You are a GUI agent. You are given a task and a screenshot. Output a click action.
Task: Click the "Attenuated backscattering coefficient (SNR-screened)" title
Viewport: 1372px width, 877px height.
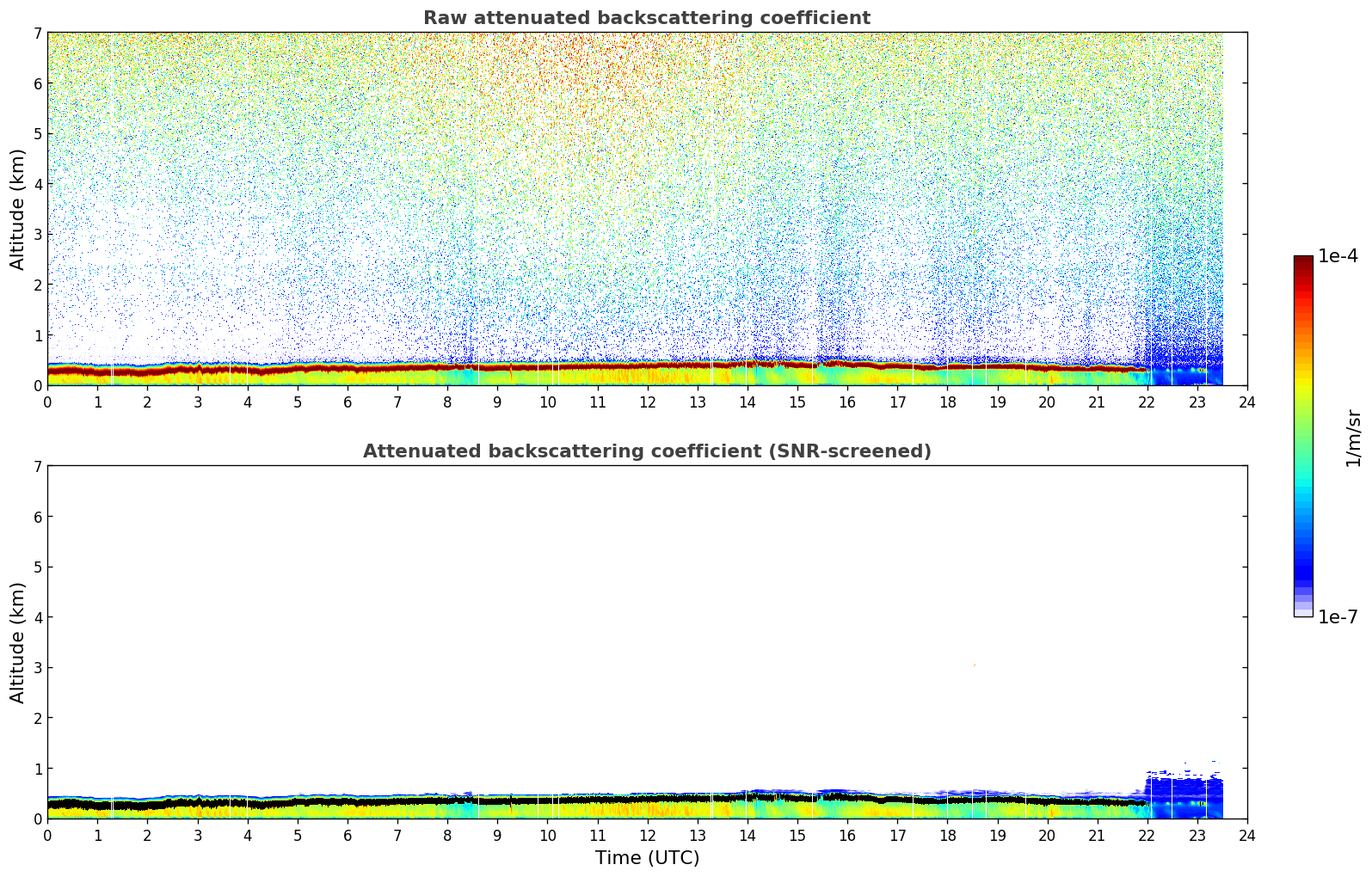(647, 451)
